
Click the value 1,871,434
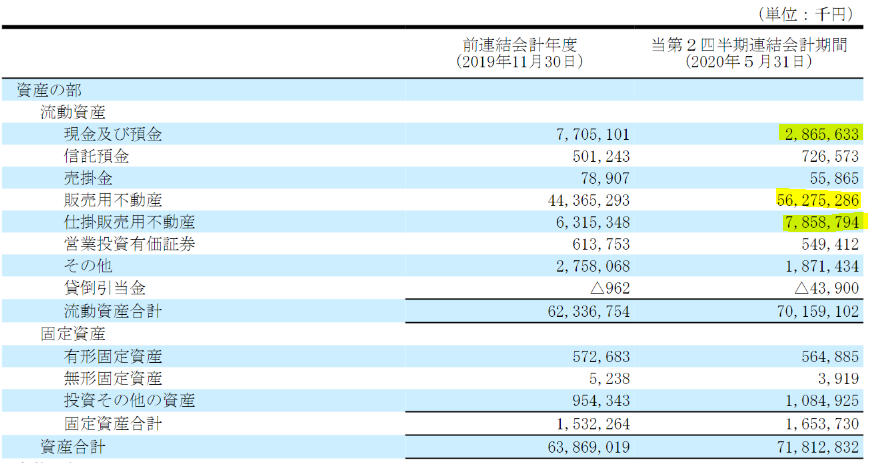click(x=822, y=266)
